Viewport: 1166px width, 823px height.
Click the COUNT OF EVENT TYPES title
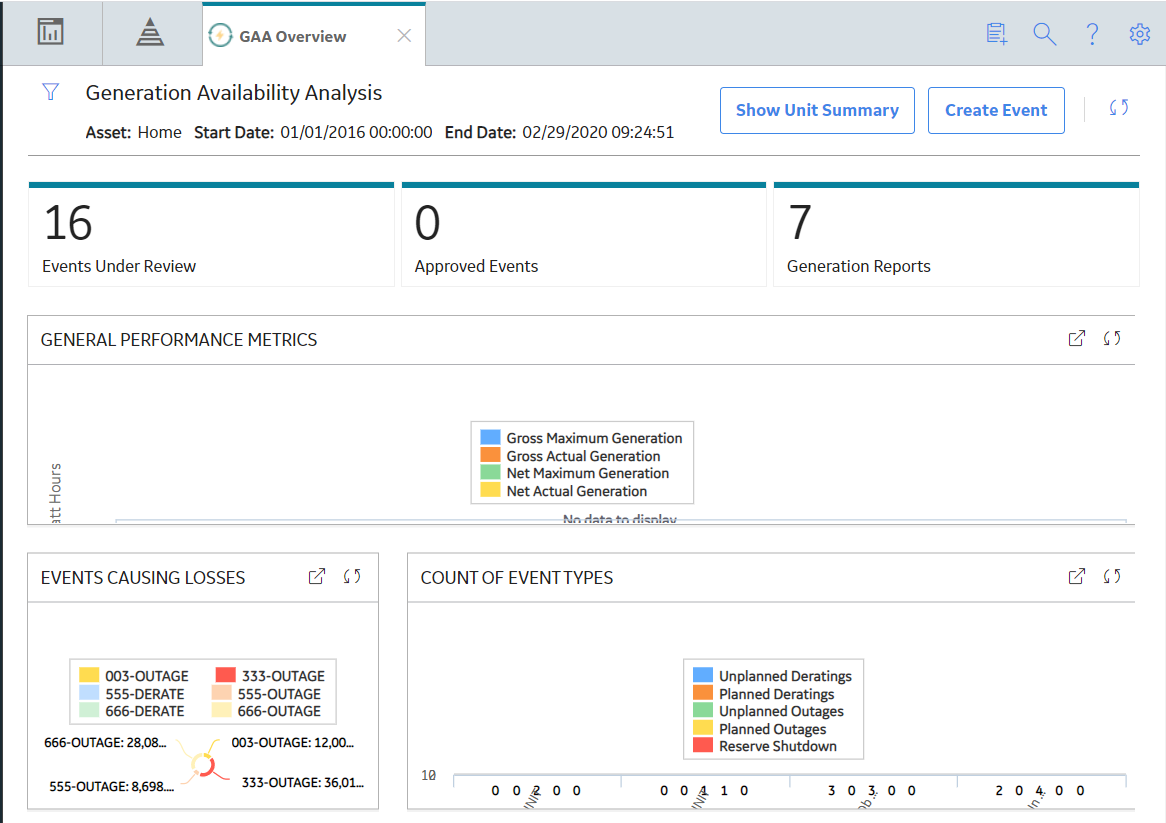pos(517,578)
